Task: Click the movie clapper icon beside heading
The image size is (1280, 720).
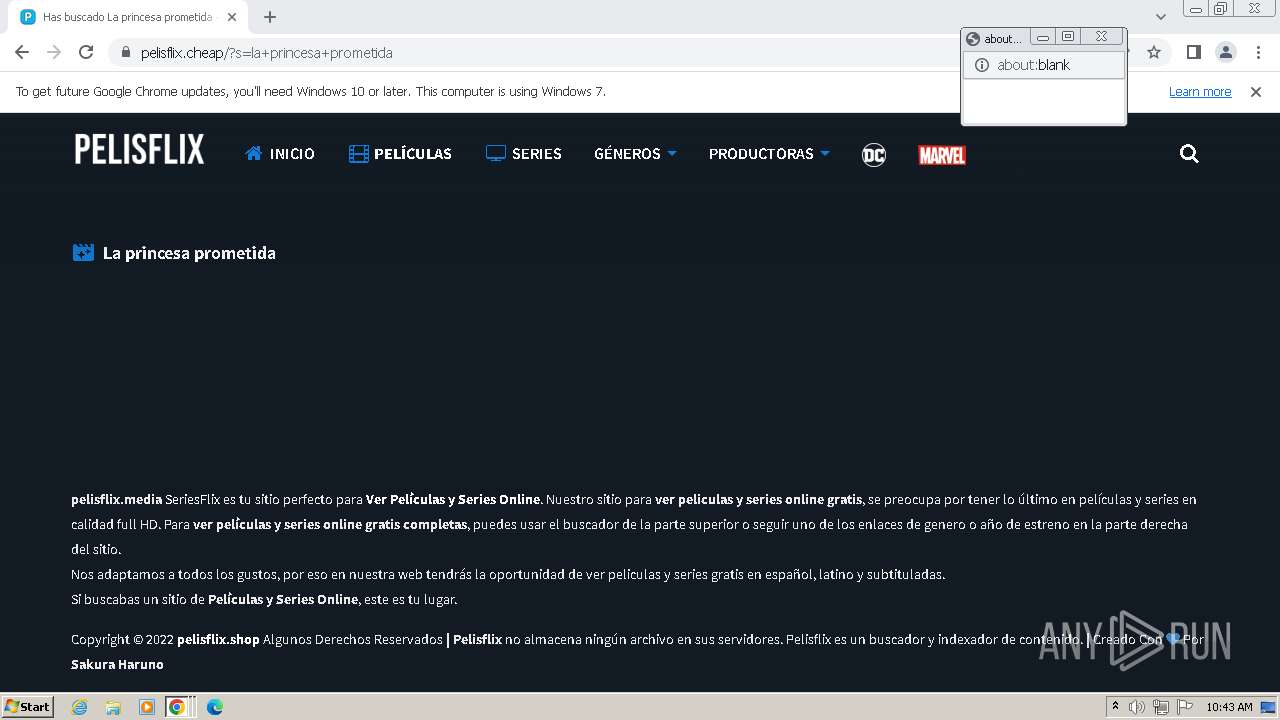Action: 83,253
